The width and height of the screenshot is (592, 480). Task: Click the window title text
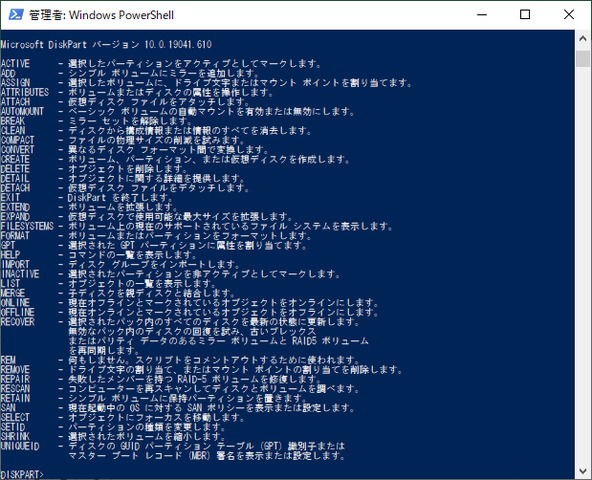point(102,15)
